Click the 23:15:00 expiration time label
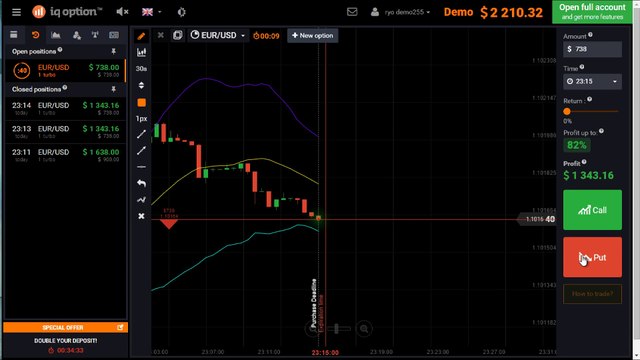This screenshot has width=640, height=360. [325, 352]
